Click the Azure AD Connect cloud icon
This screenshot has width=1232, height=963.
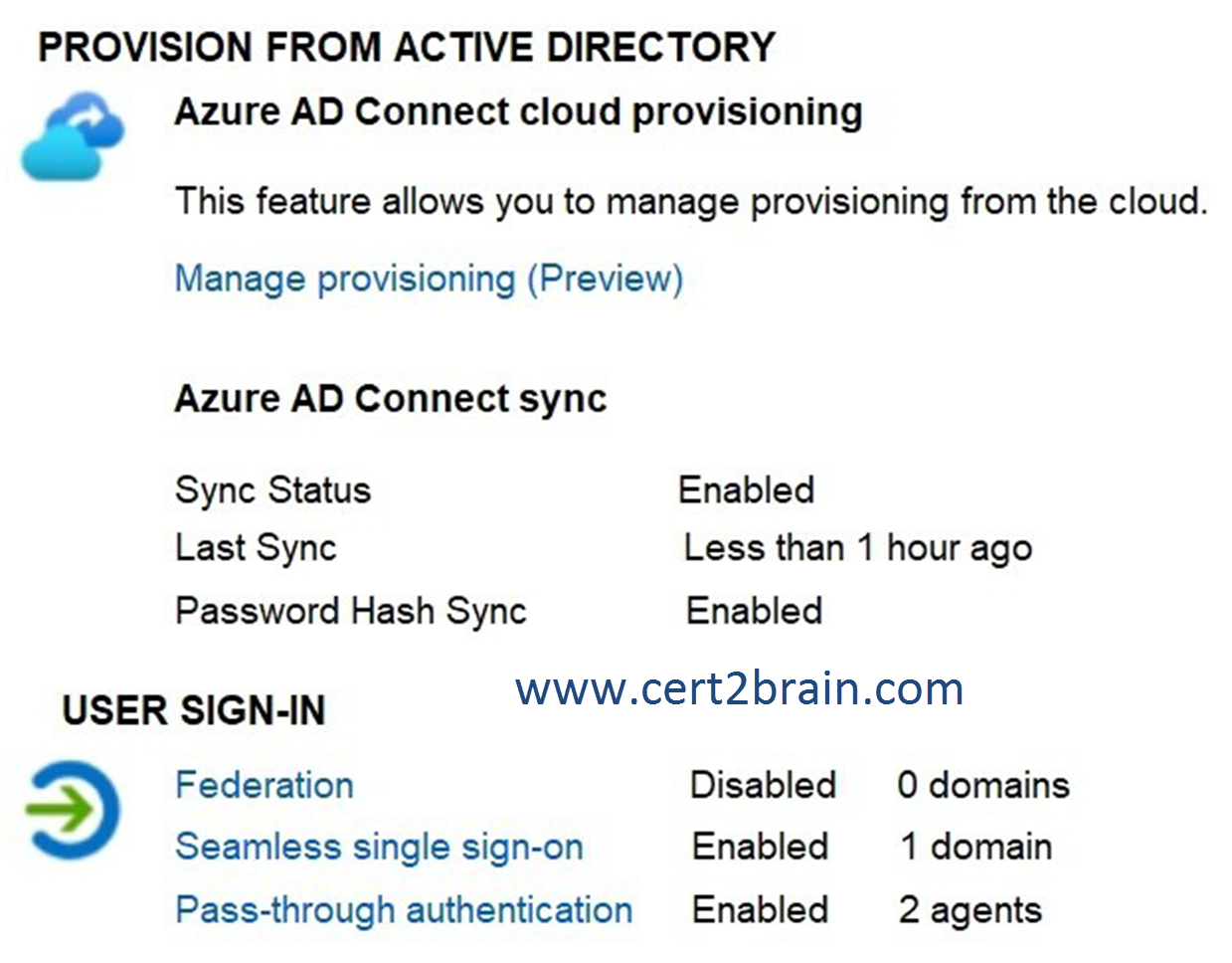point(74,136)
